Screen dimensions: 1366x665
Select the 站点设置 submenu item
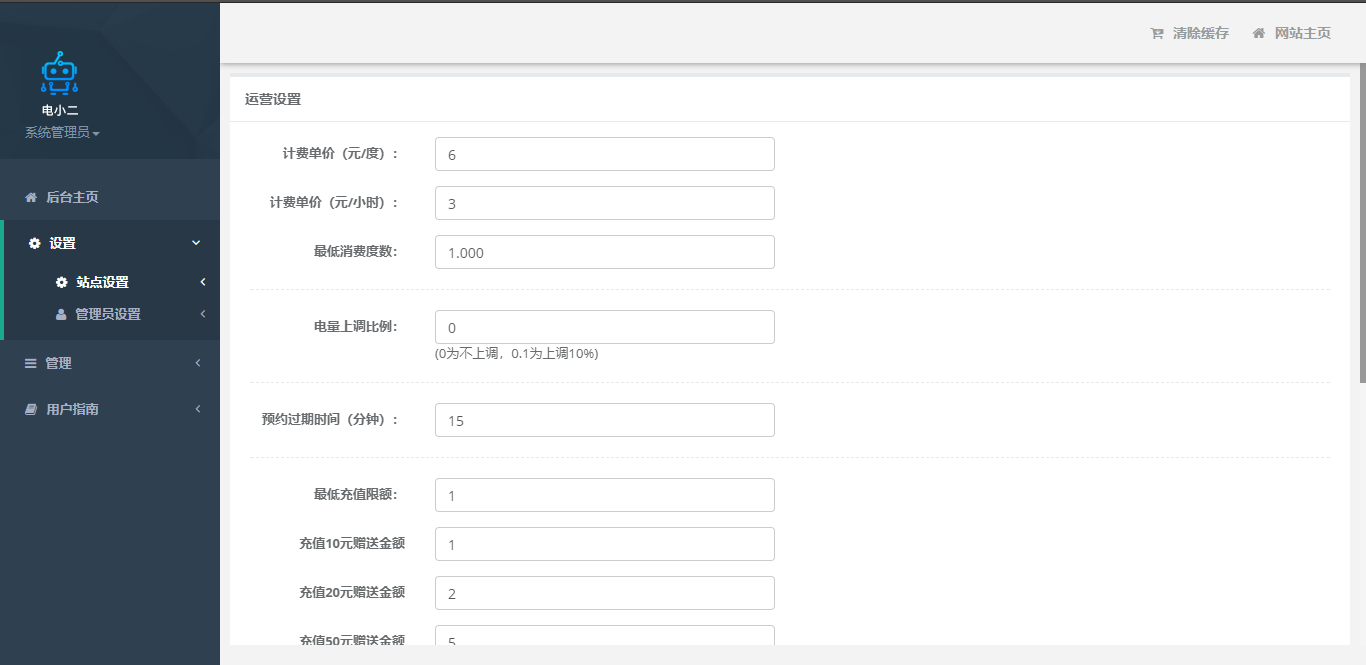(x=102, y=282)
